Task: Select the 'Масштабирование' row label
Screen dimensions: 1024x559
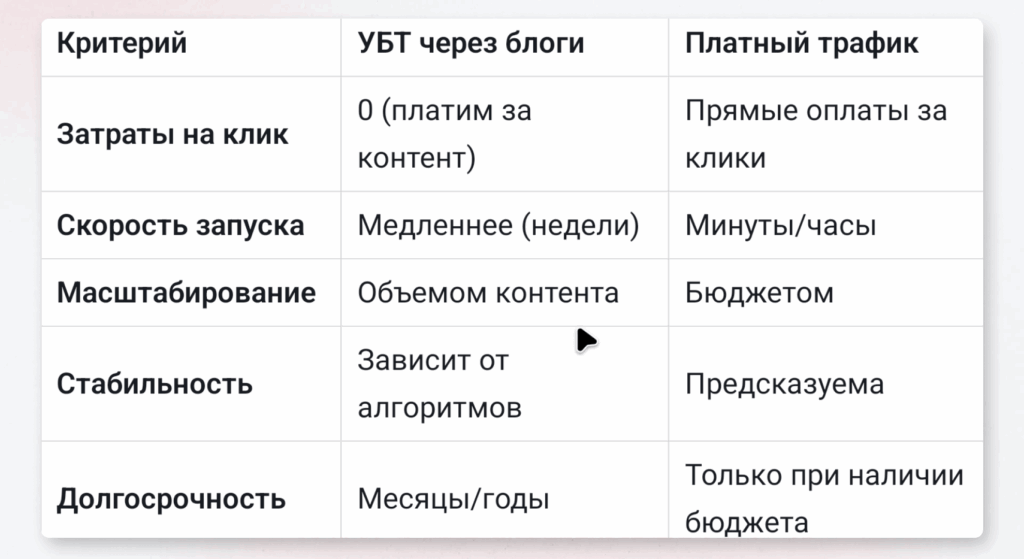Action: [186, 293]
